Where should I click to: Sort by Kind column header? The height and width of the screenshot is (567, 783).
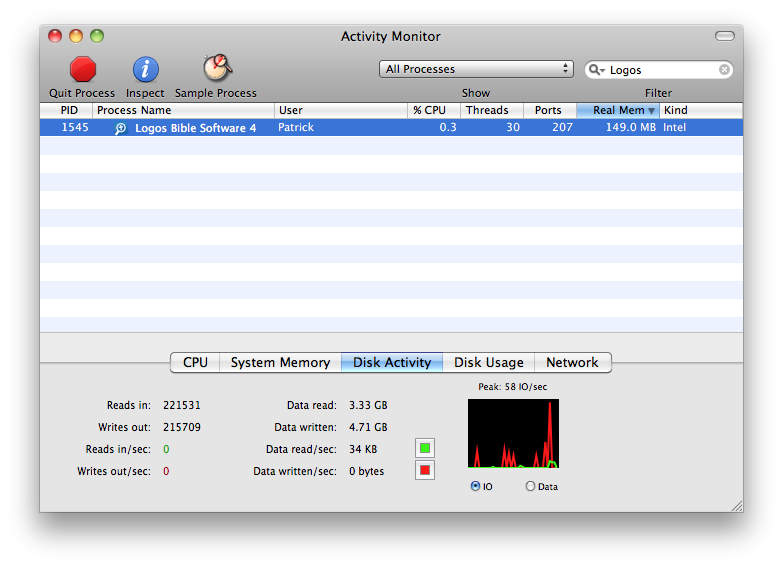701,110
